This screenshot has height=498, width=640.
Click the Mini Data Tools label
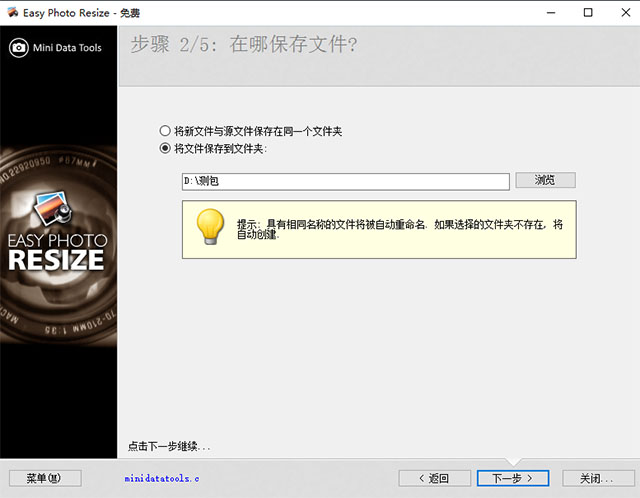coord(67,48)
